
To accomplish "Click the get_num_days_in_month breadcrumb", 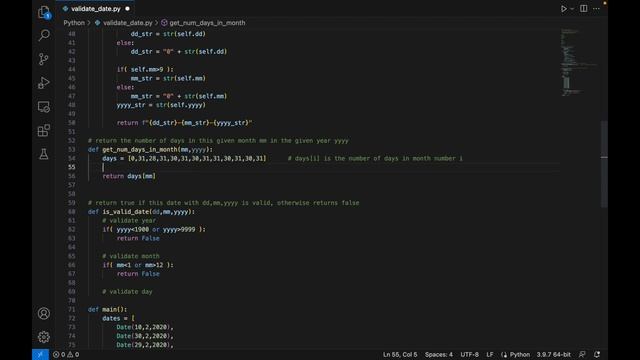I will pos(207,23).
